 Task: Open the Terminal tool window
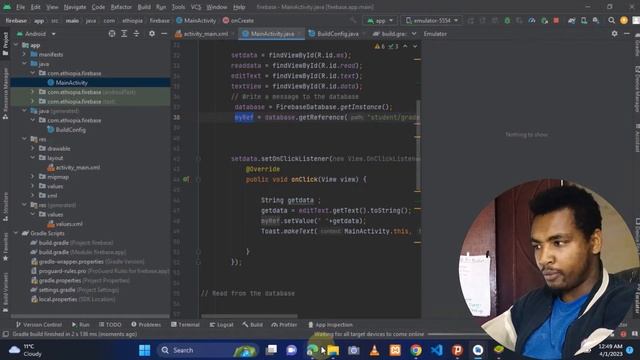[185, 324]
